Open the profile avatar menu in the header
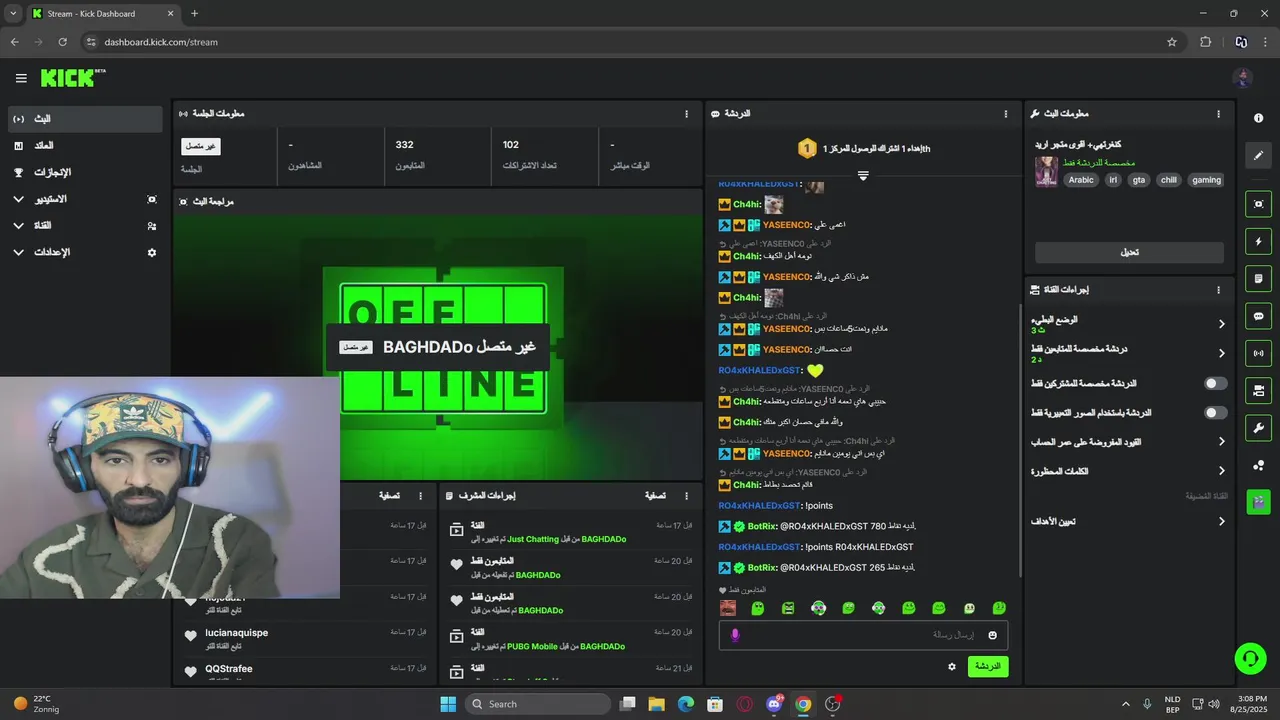The image size is (1280, 720). pos(1243,78)
